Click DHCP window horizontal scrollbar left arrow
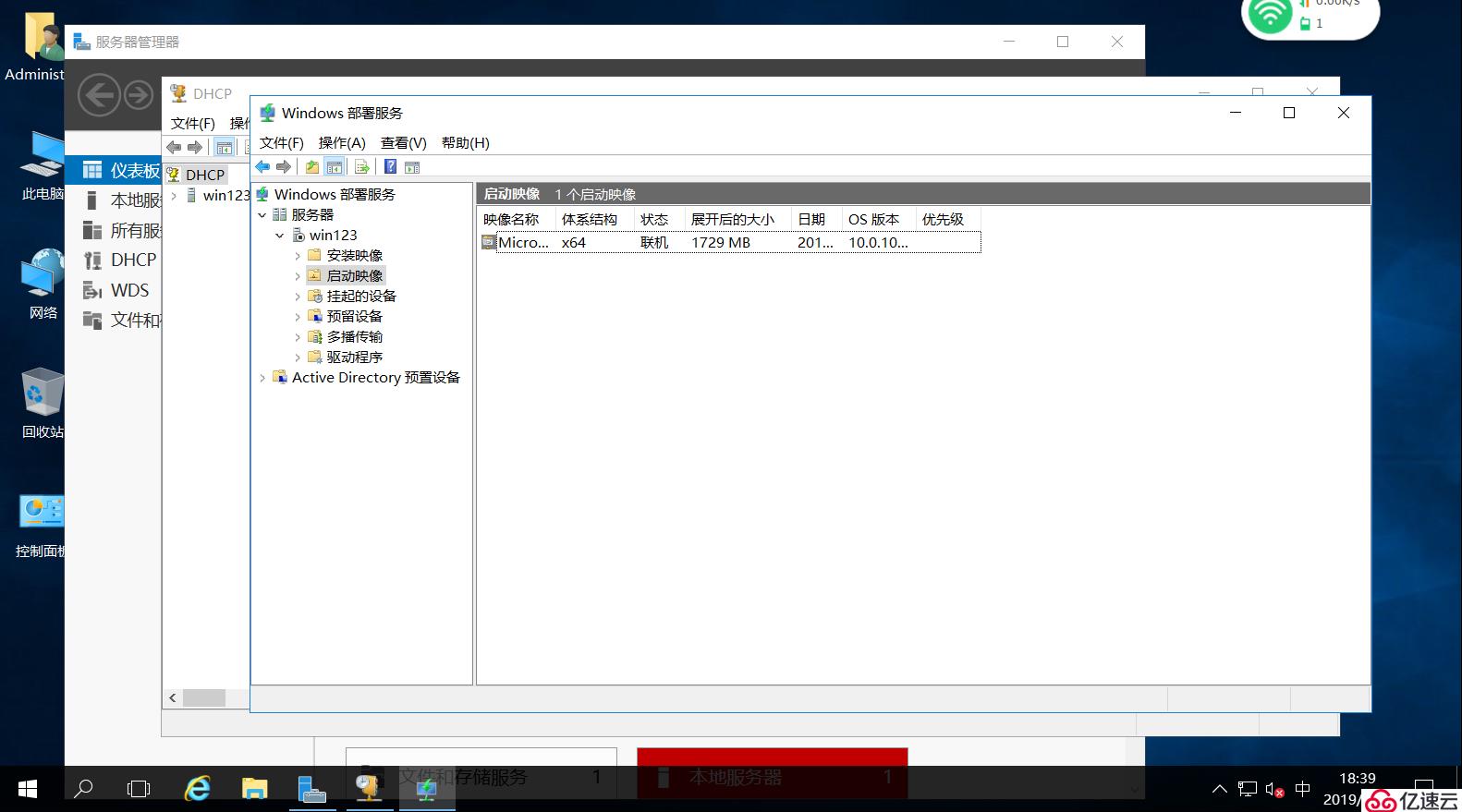This screenshot has height=812, width=1462. click(173, 698)
